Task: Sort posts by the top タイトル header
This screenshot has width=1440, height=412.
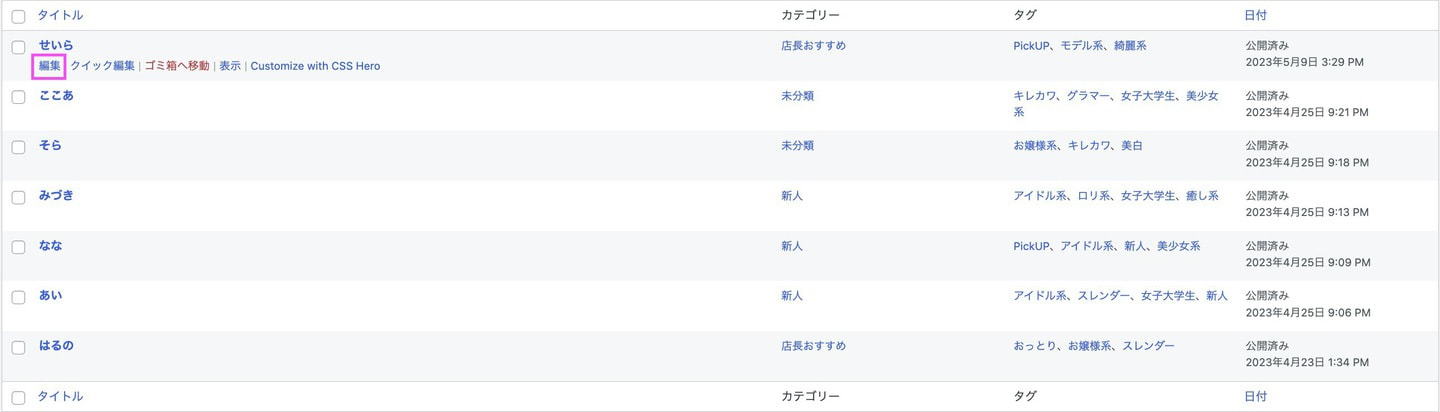Action: click(x=60, y=15)
